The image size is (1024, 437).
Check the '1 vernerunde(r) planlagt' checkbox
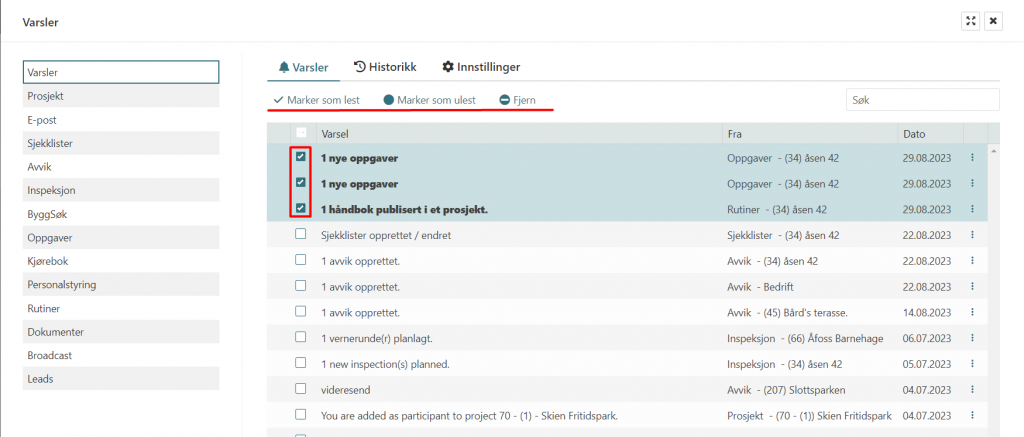[x=301, y=338]
